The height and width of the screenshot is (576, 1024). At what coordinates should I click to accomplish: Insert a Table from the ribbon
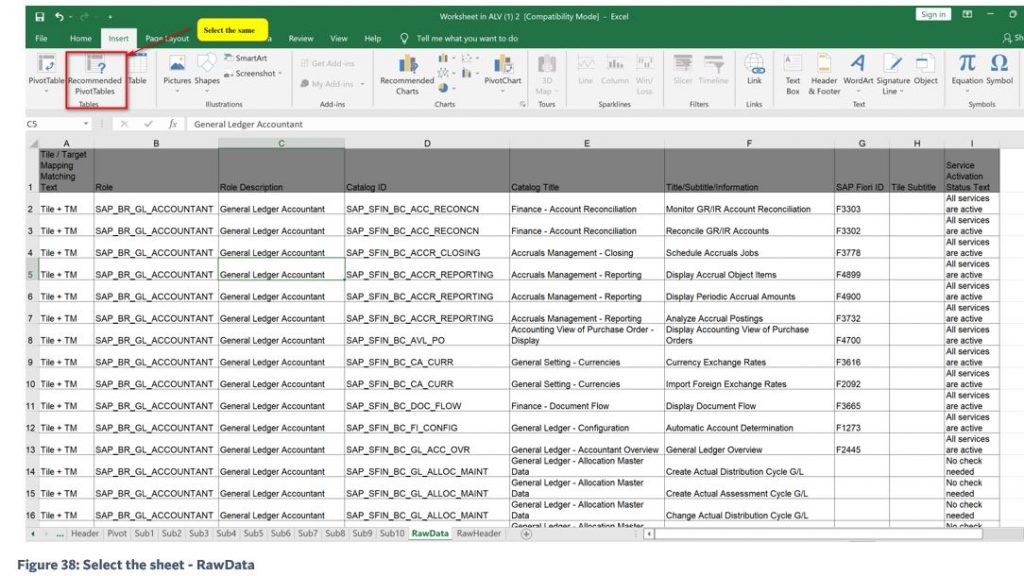pos(137,71)
